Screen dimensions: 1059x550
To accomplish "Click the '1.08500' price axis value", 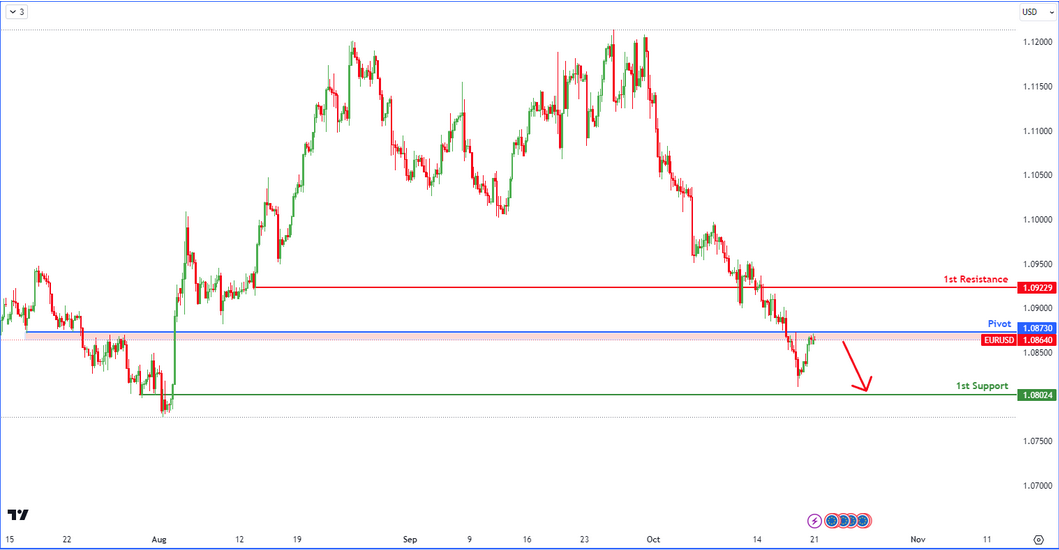I will click(1037, 353).
